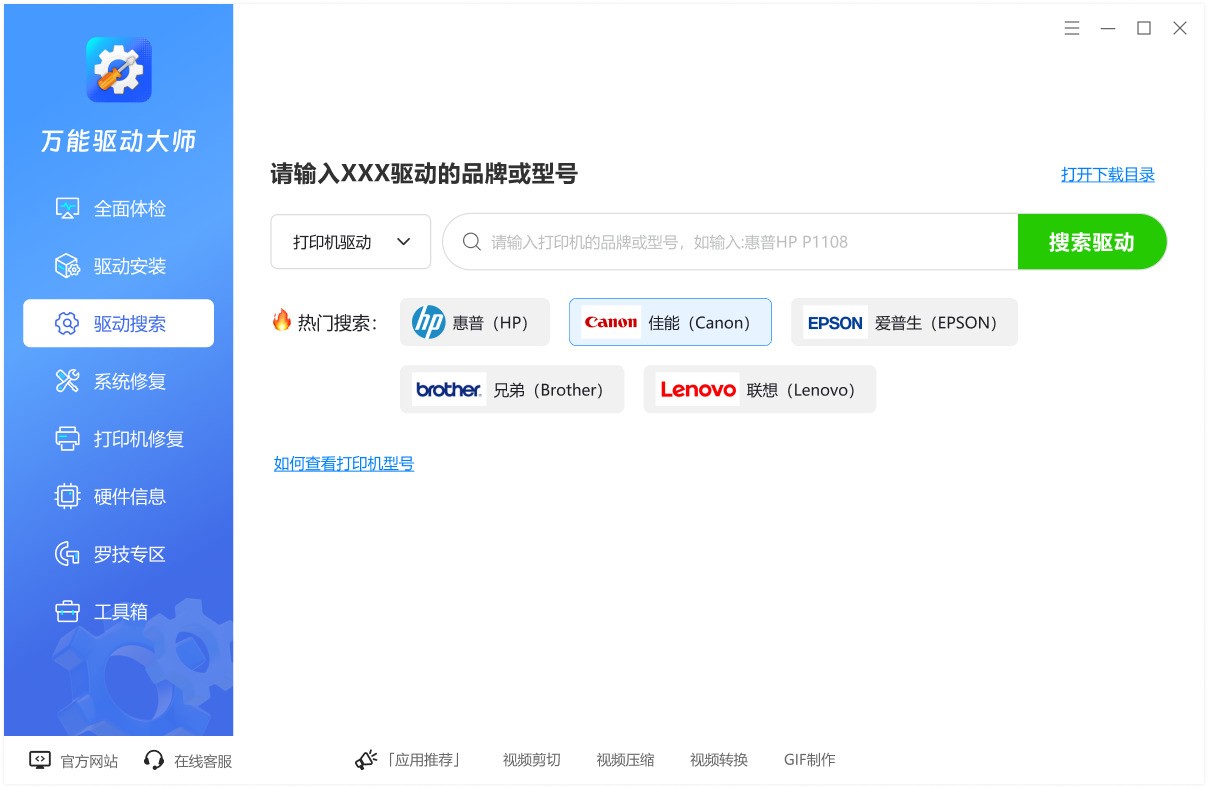Click the printer model search input field

tap(740, 242)
